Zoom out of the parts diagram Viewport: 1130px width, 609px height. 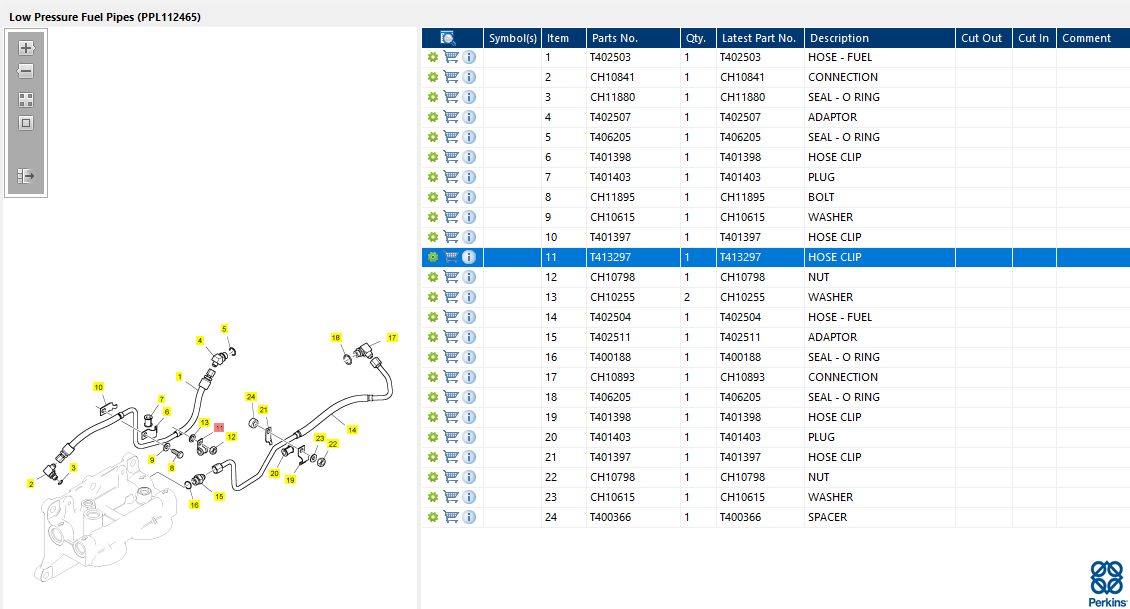tap(26, 71)
